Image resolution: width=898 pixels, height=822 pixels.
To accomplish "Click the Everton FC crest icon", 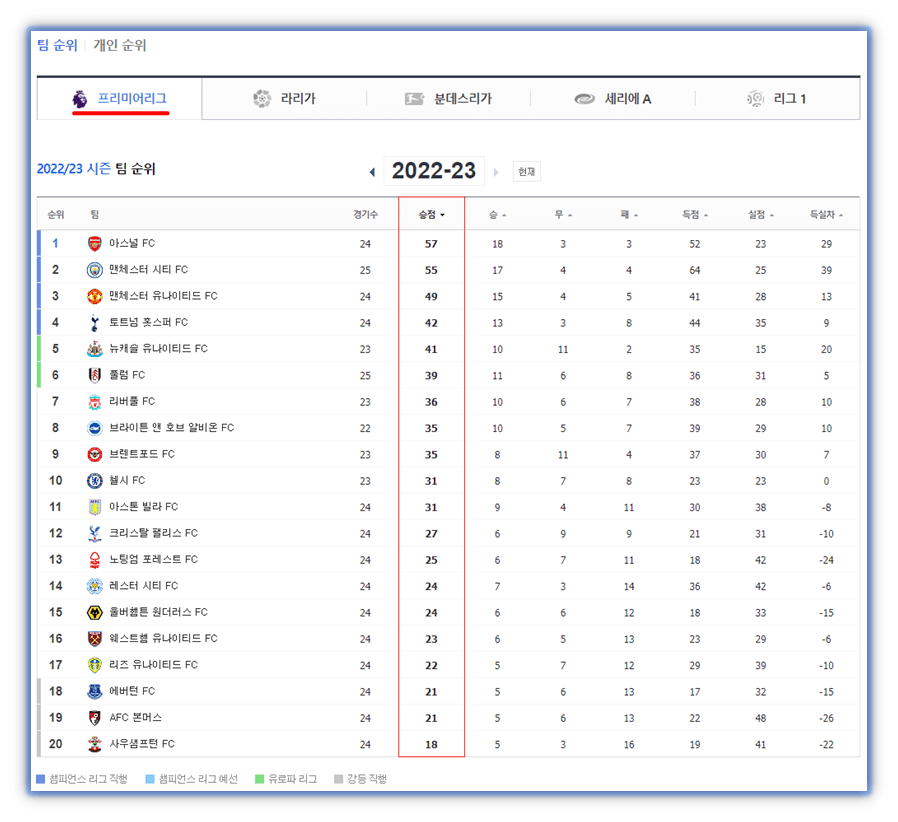I will pos(94,691).
